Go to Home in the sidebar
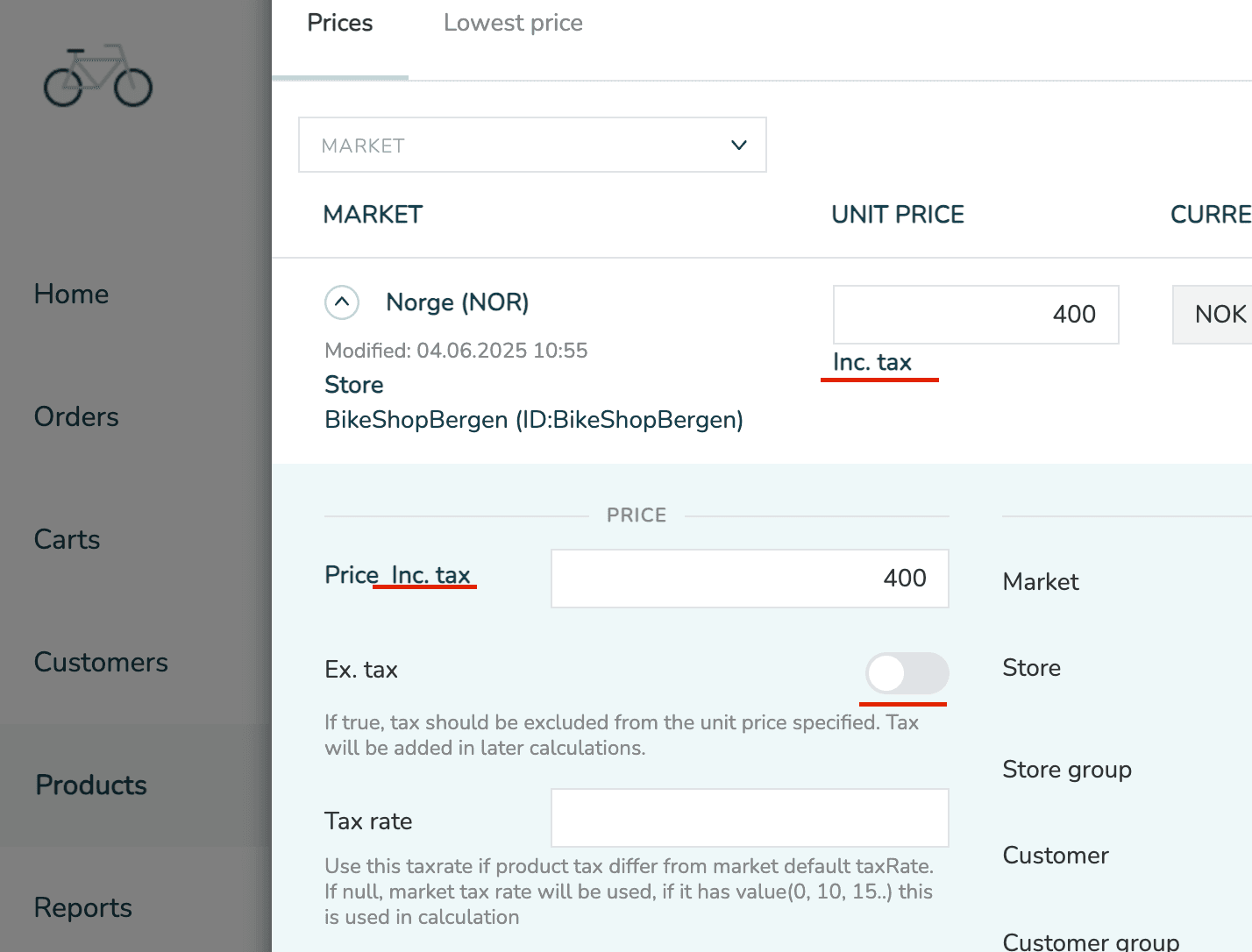1252x952 pixels. [x=72, y=295]
